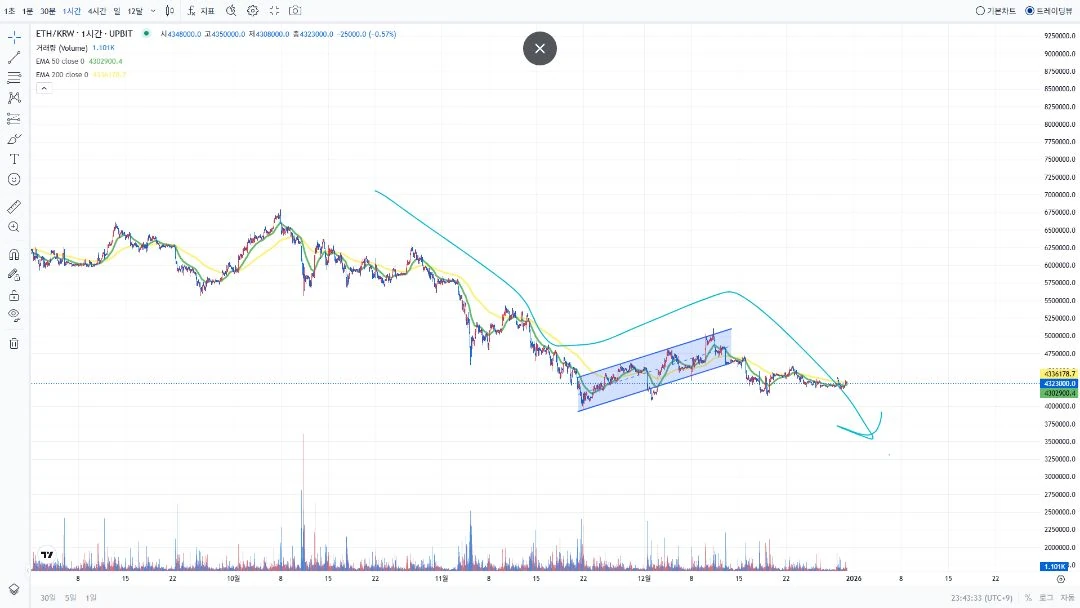Switch to 1분 interval
Viewport: 1080px width, 608px height.
28,11
